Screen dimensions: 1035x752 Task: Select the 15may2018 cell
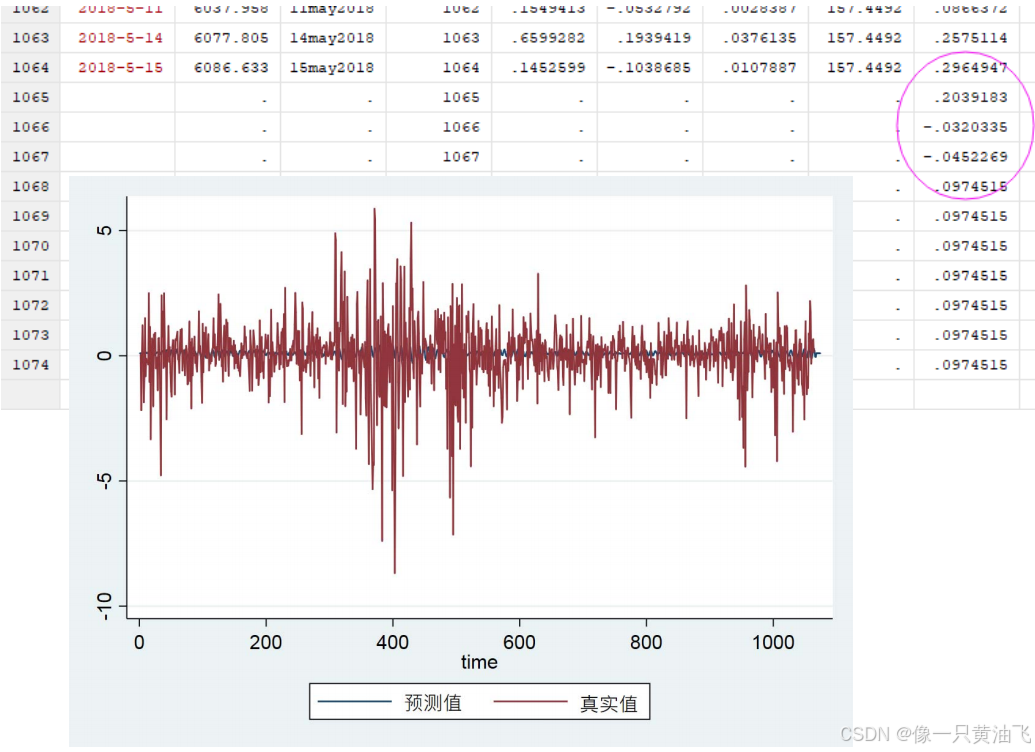click(331, 67)
